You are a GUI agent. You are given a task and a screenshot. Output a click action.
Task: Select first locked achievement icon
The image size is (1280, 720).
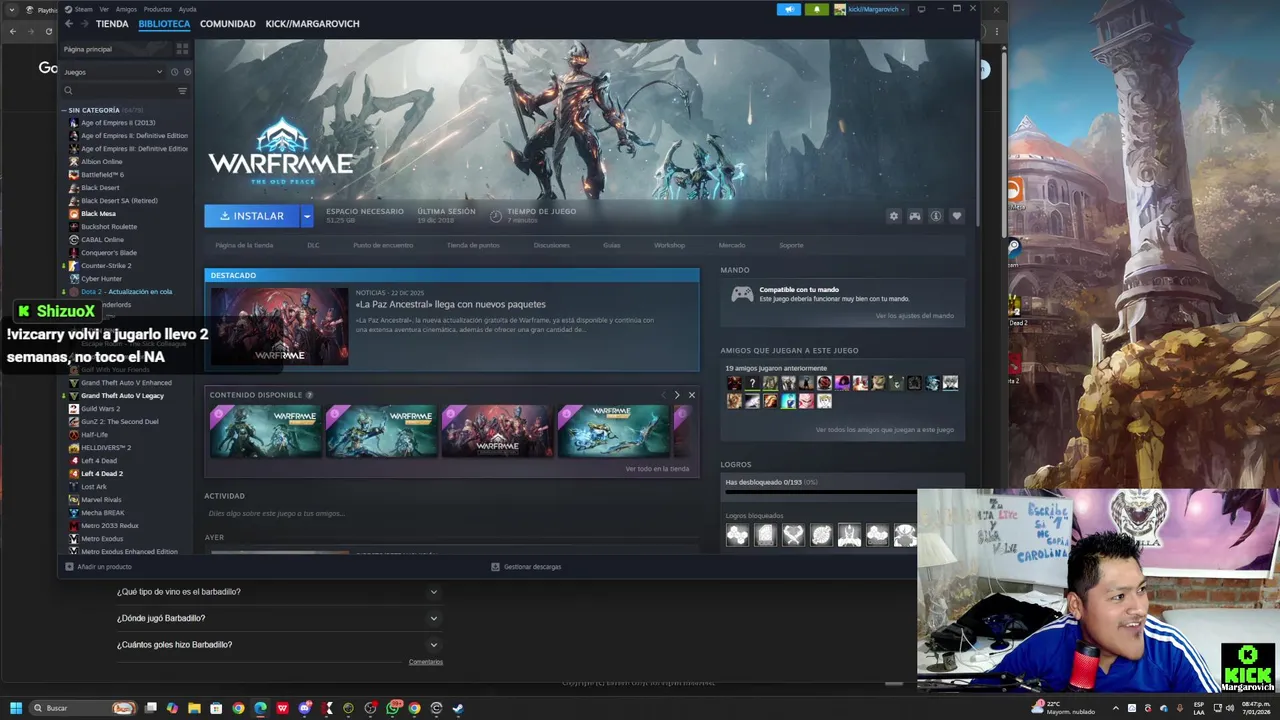pos(737,535)
